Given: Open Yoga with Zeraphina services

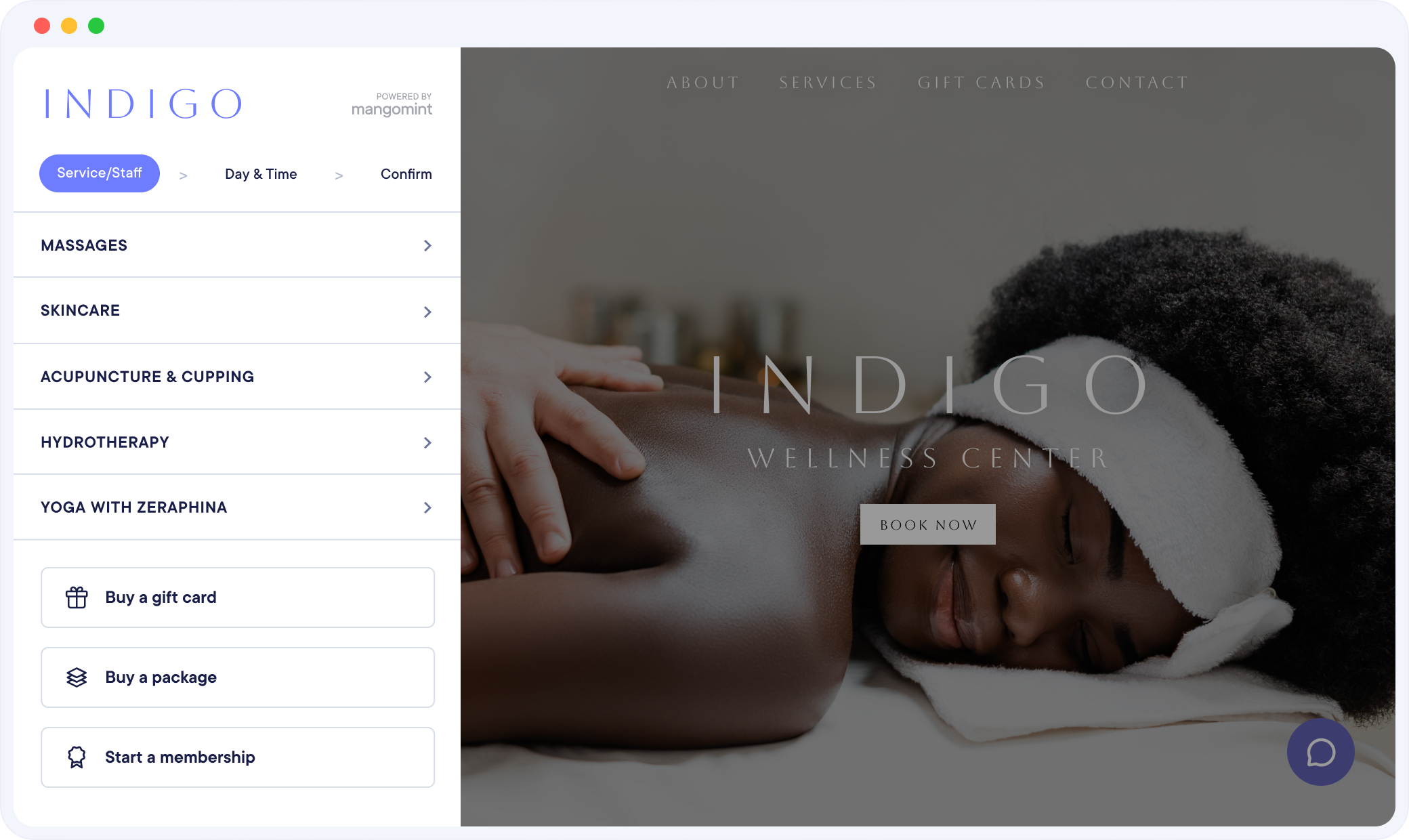Looking at the screenshot, I should [x=237, y=507].
